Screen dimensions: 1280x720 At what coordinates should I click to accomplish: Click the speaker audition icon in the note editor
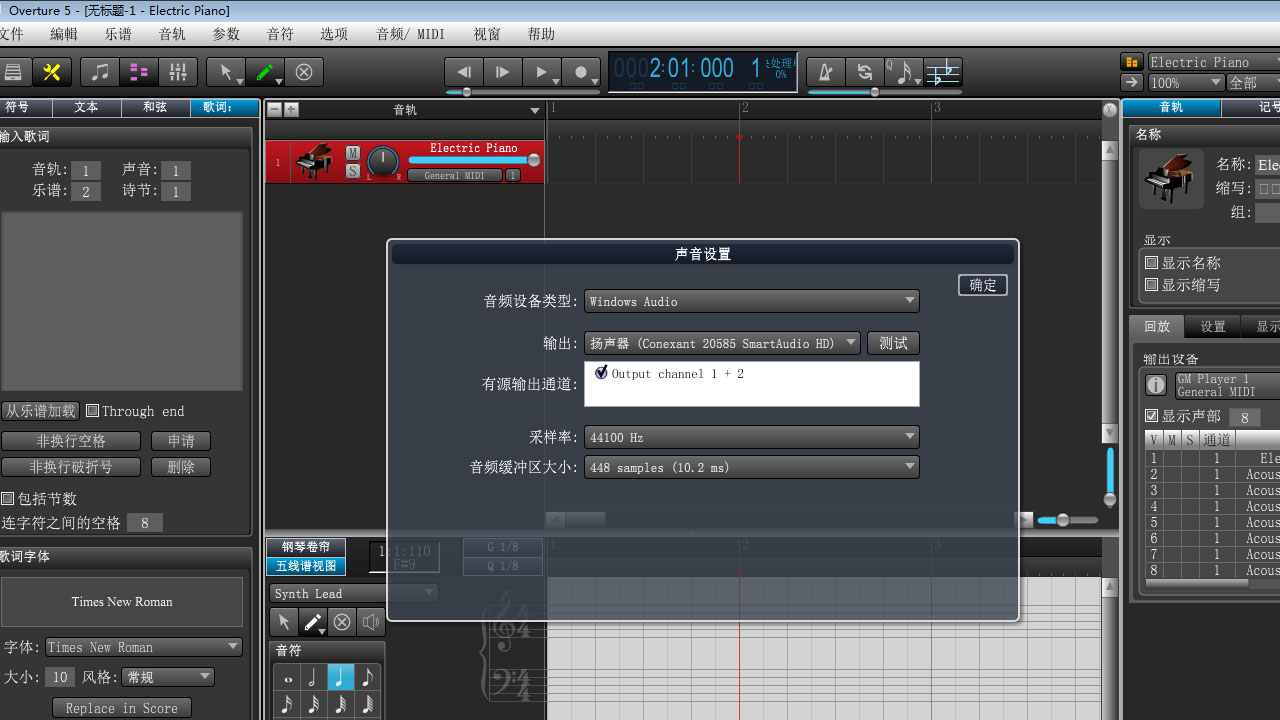(x=372, y=622)
